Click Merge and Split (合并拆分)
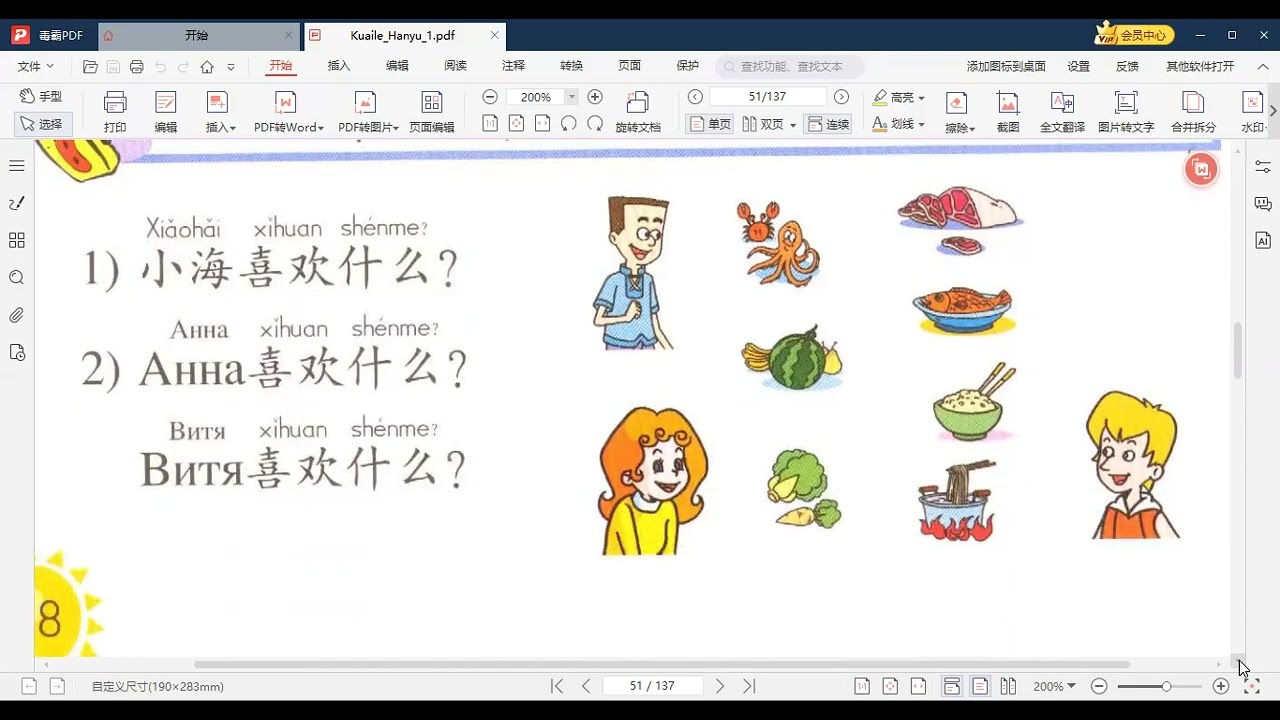Viewport: 1280px width, 720px height. [x=1193, y=112]
